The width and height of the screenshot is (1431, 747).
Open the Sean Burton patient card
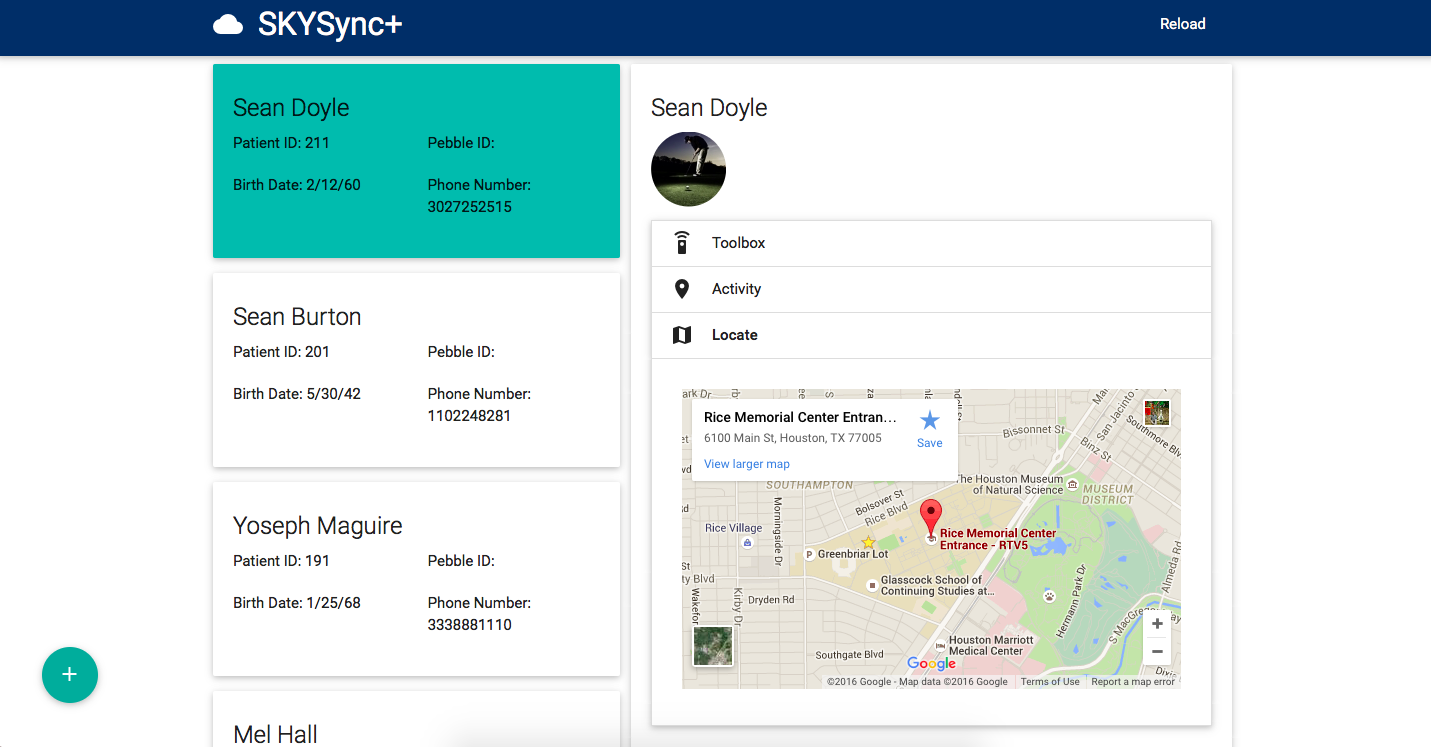pos(416,370)
